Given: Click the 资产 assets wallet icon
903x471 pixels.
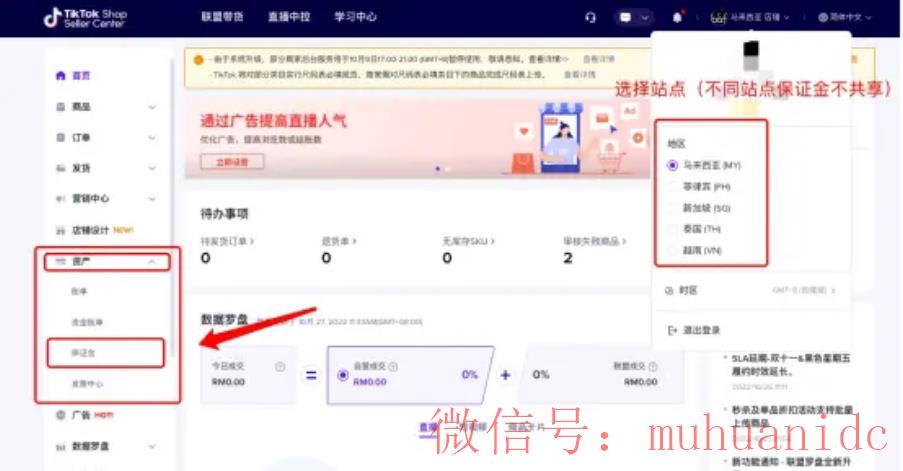Looking at the screenshot, I should 60,261.
